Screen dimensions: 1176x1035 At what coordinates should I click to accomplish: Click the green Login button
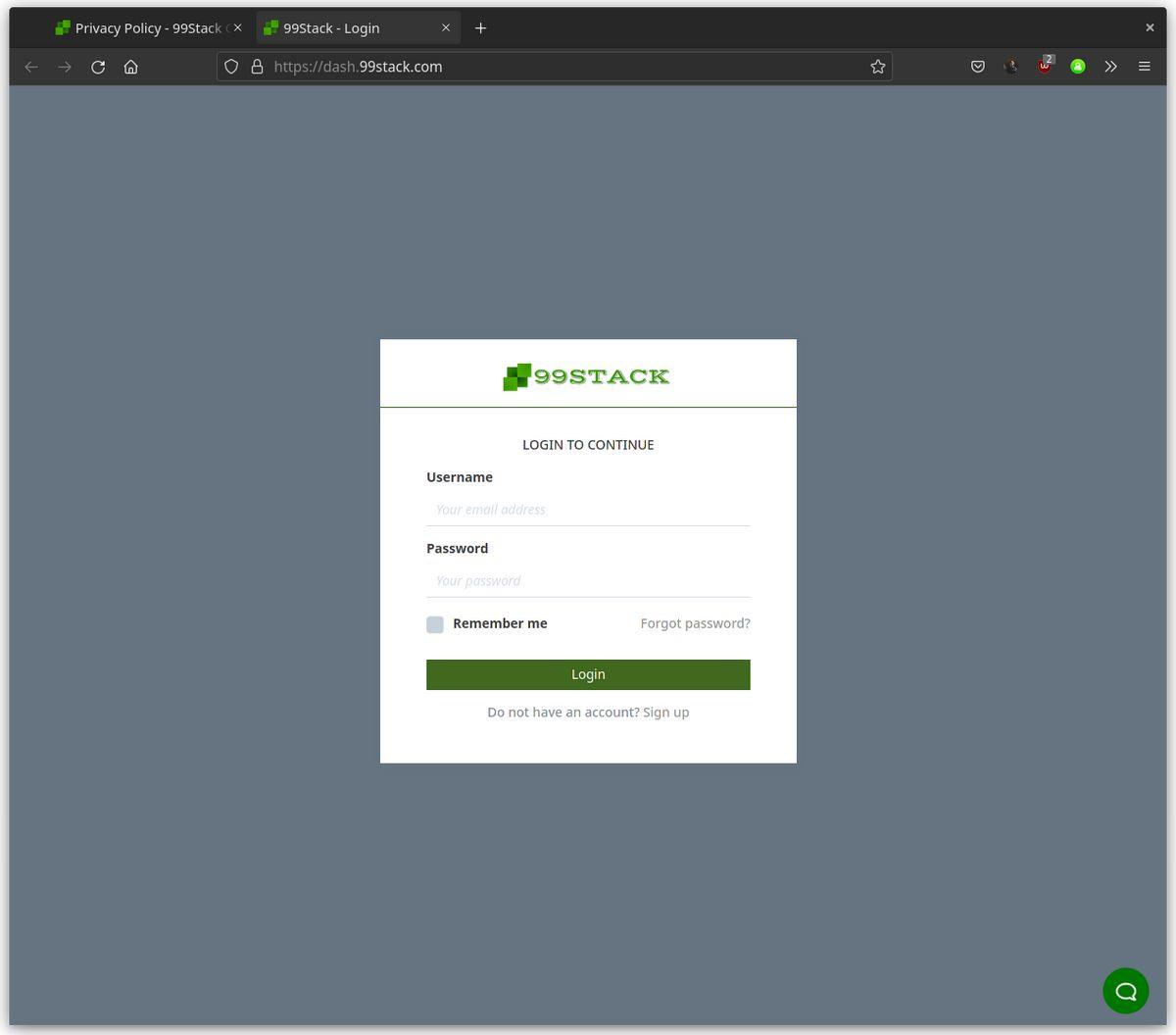(x=588, y=674)
